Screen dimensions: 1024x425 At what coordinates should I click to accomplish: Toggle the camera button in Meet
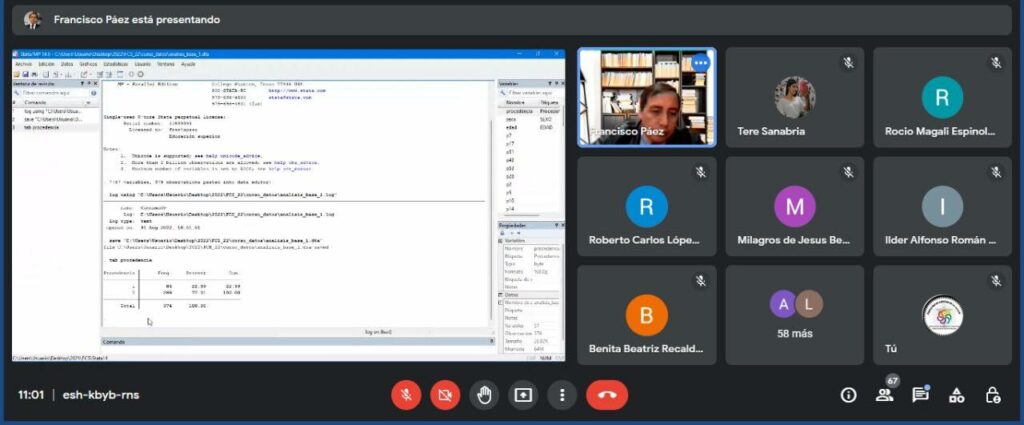(445, 395)
